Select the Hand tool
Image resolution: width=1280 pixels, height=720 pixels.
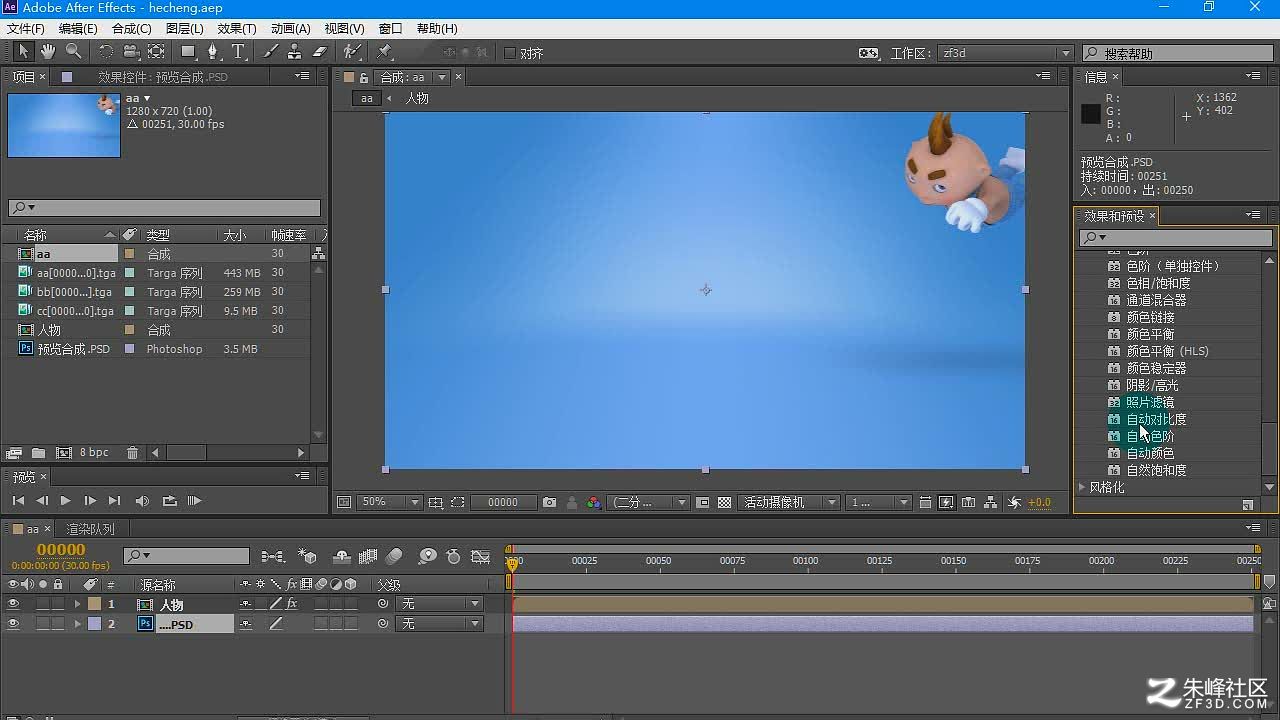48,52
